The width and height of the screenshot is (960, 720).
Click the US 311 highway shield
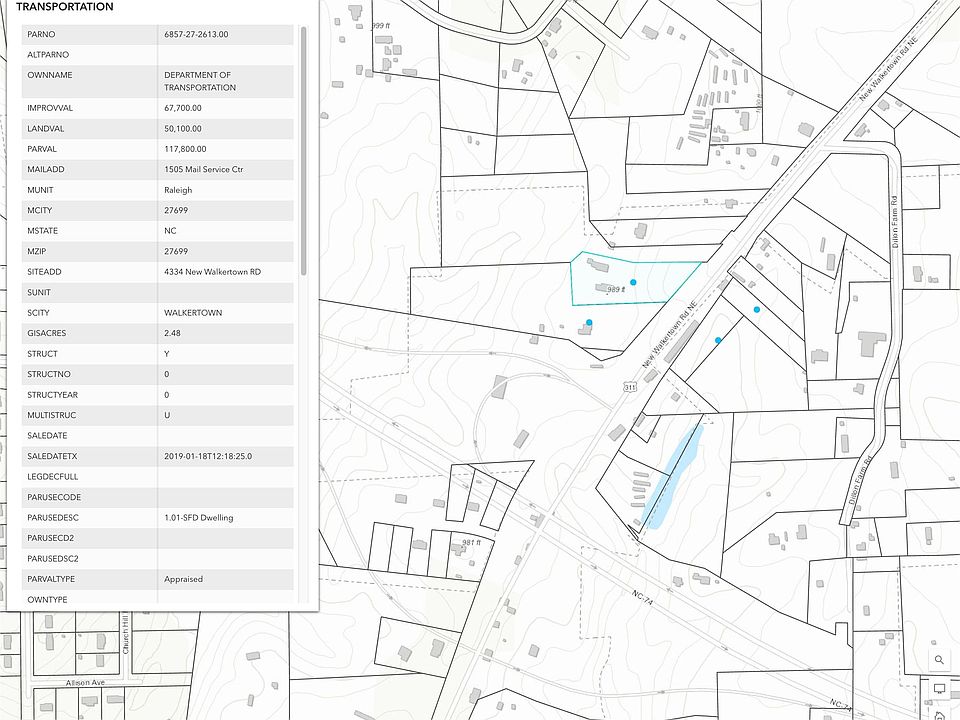(x=629, y=385)
